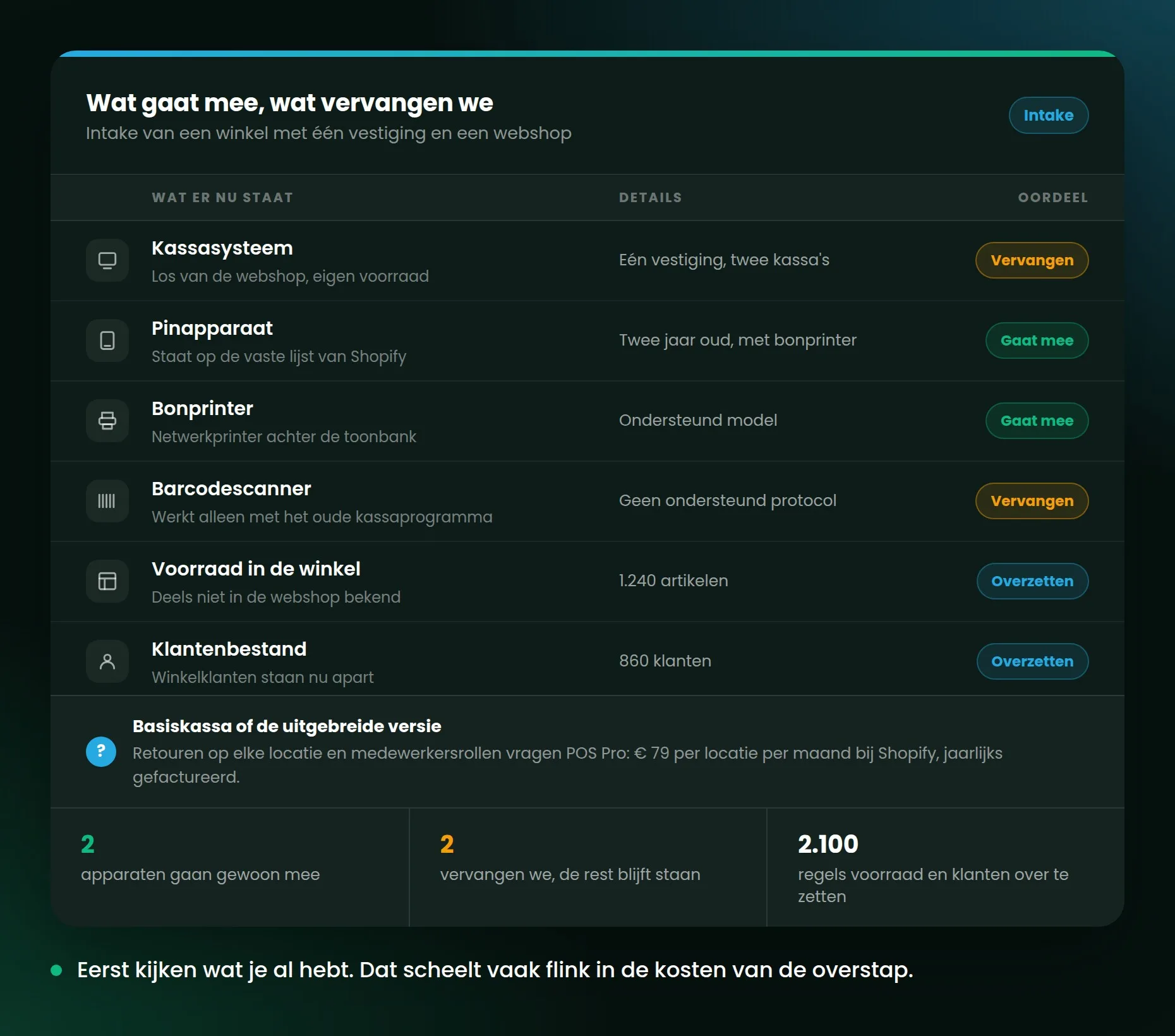Click the Vervangen badge for Kassasysteem

1032,260
